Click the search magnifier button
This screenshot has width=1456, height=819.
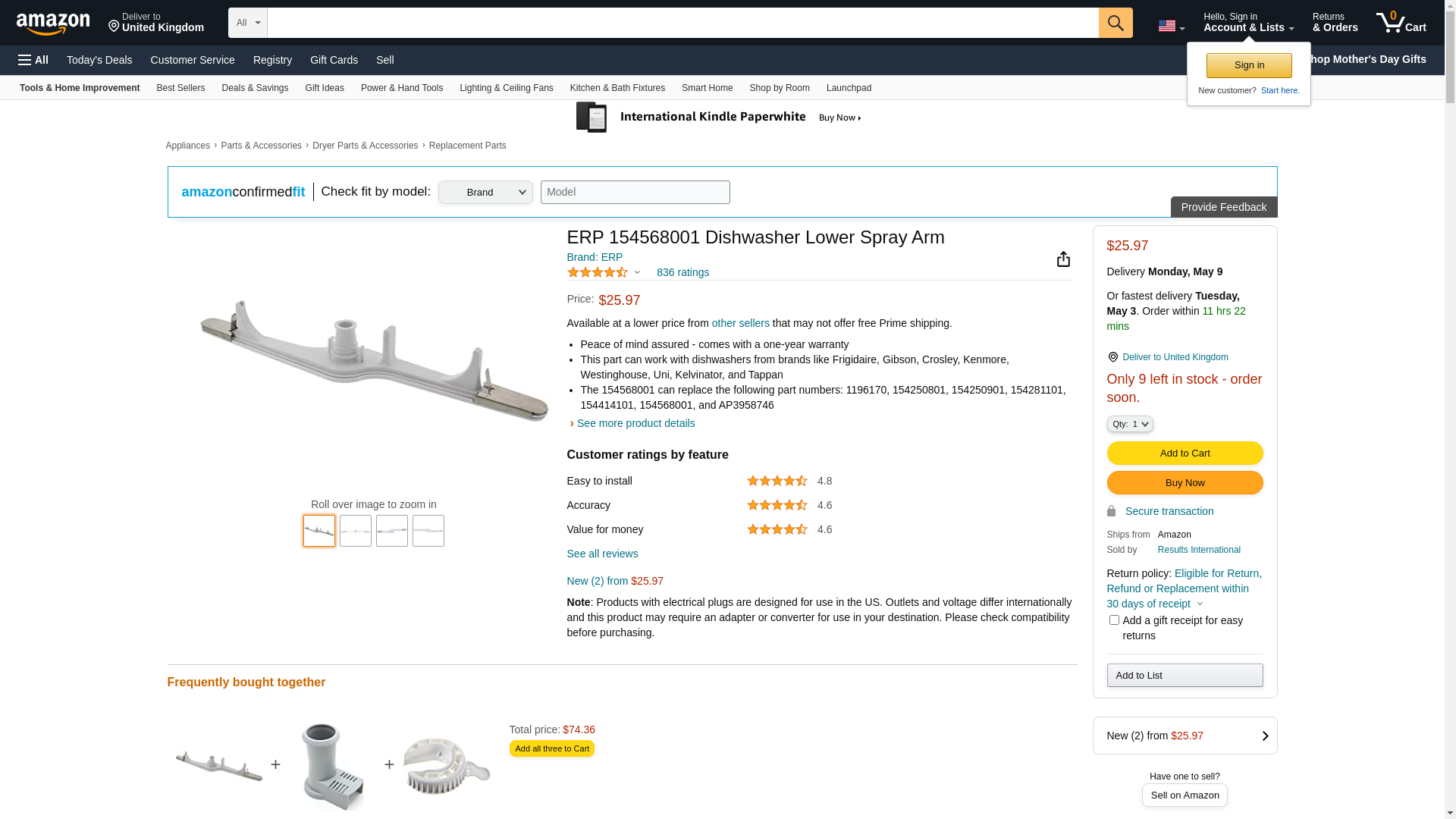[x=1116, y=23]
